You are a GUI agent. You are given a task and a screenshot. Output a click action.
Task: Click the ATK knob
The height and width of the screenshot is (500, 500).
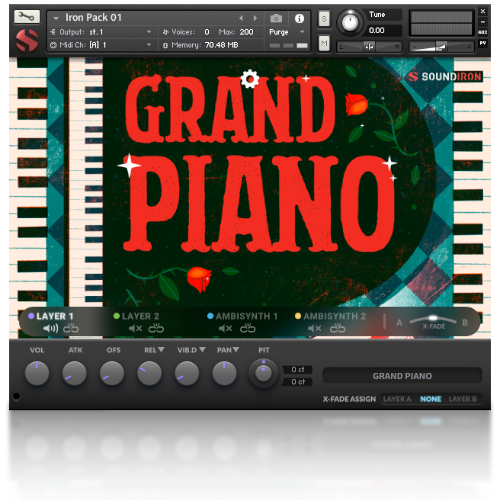click(x=75, y=373)
